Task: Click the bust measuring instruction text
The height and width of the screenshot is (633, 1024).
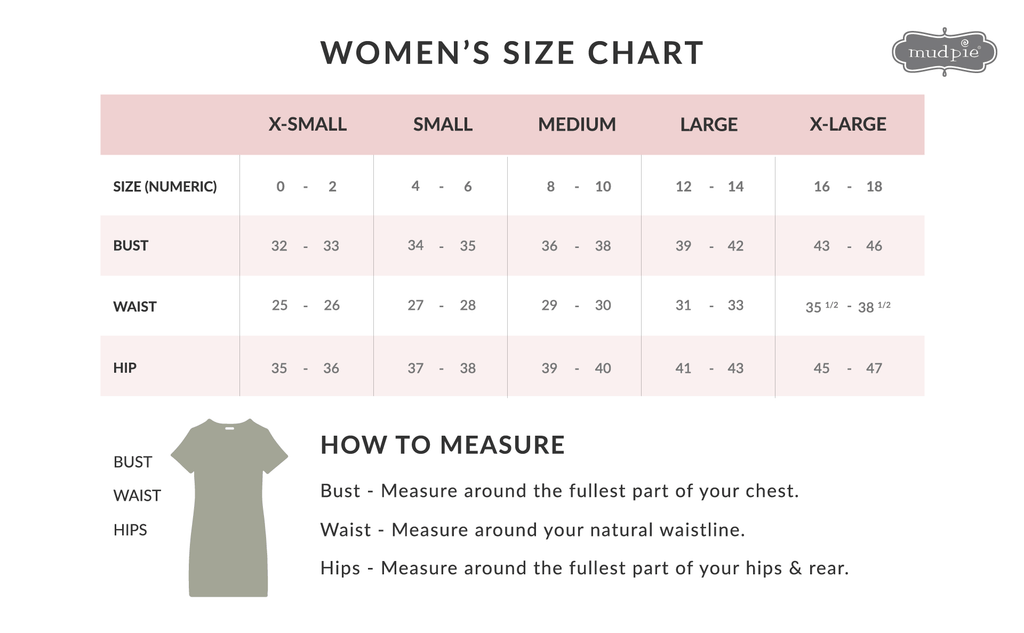Action: [x=559, y=492]
